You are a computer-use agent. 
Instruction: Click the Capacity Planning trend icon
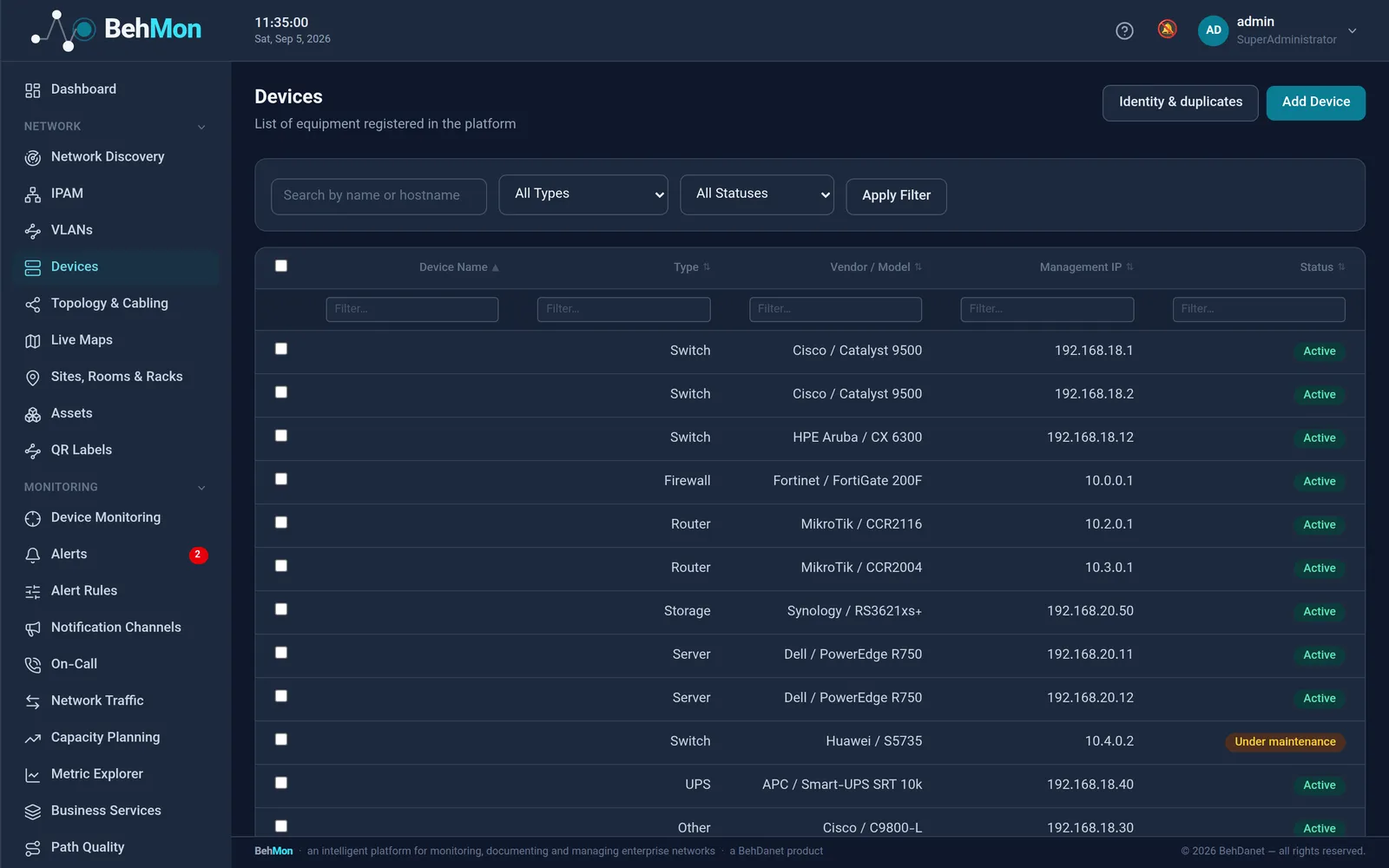pyautogui.click(x=33, y=738)
